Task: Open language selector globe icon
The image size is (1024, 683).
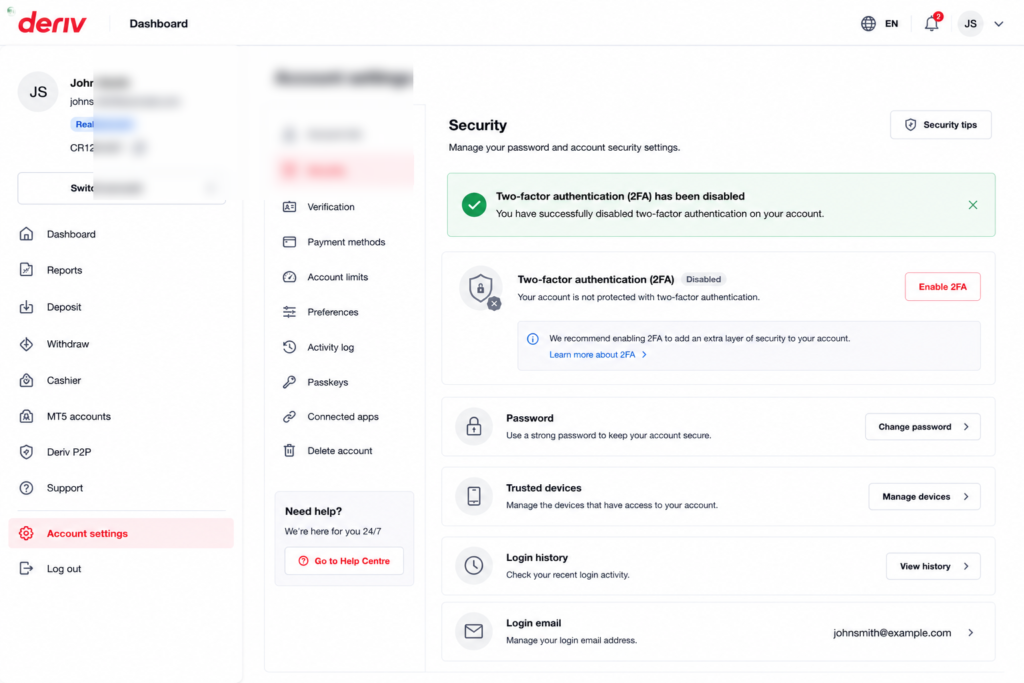Action: point(868,24)
